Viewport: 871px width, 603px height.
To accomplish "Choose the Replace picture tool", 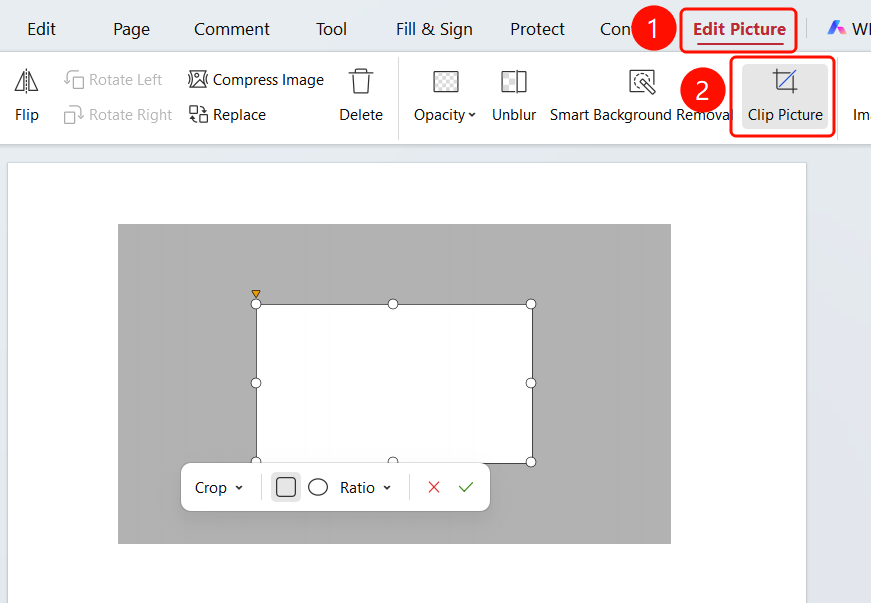I will tap(227, 115).
